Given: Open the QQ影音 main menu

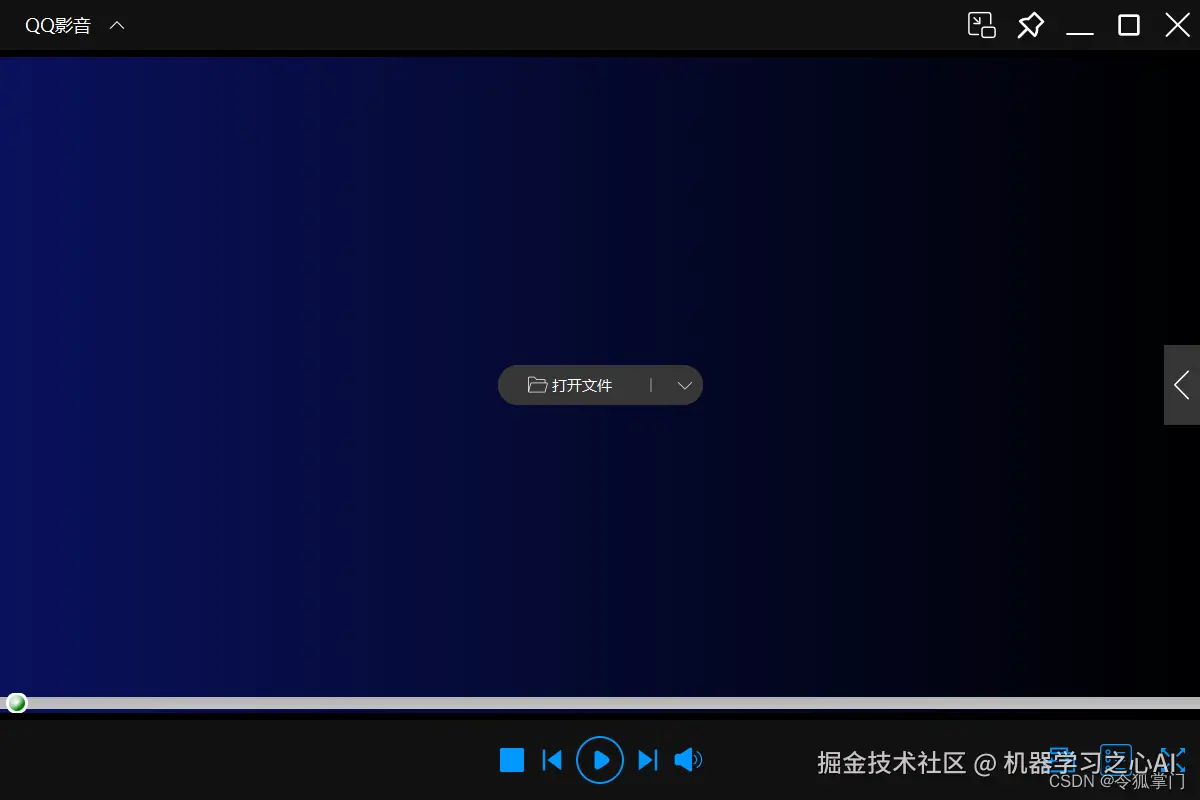Looking at the screenshot, I should (x=57, y=25).
